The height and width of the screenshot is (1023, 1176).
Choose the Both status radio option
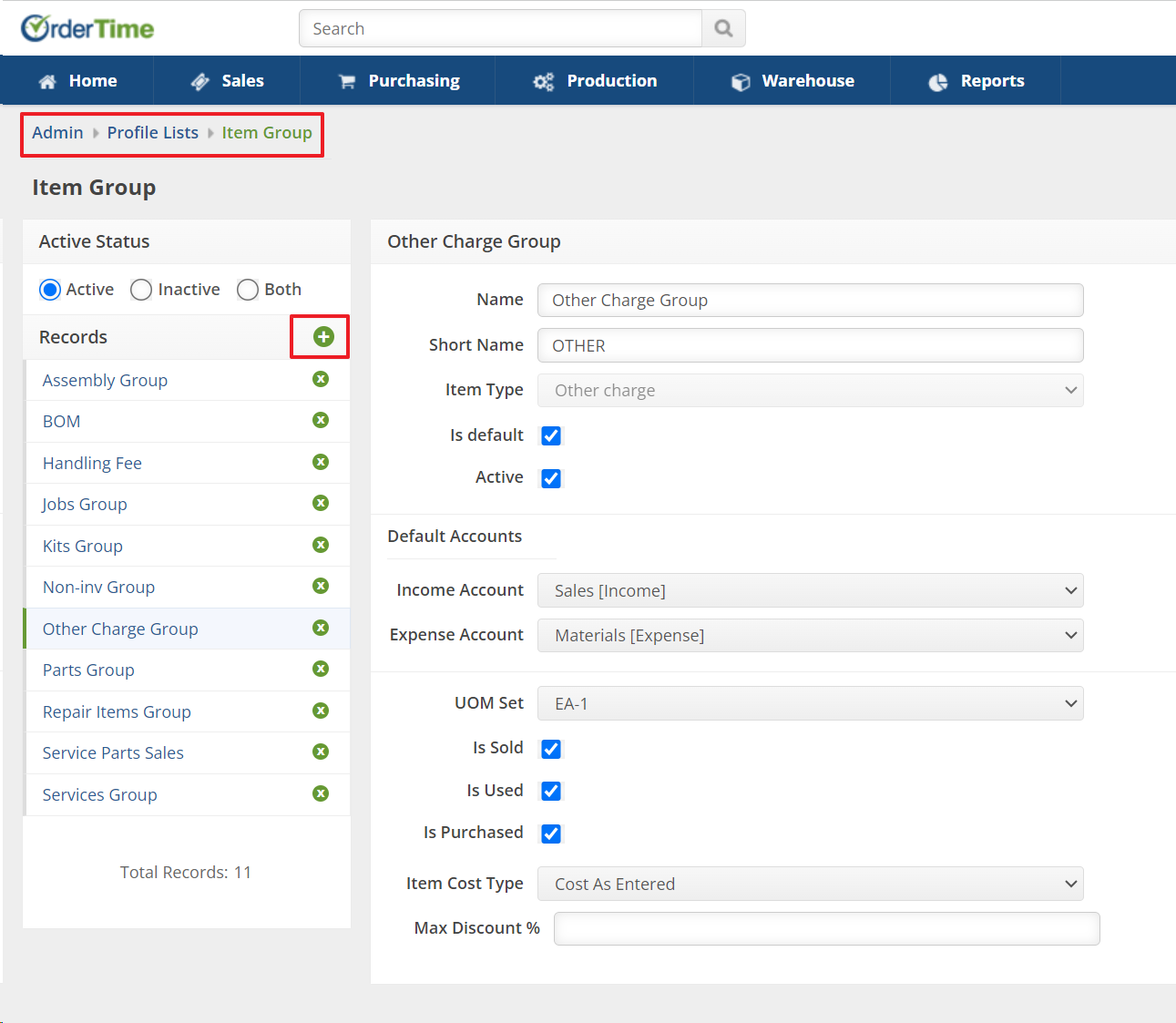(248, 290)
